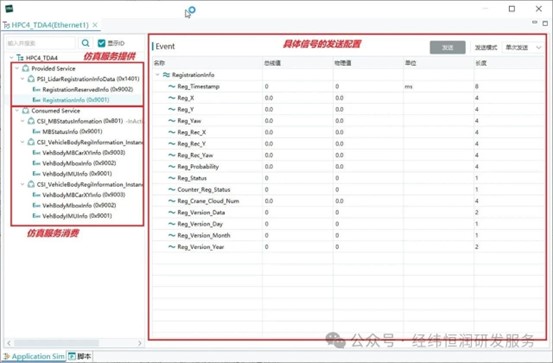Image resolution: width=553 pixels, height=363 pixels.
Task: Click the tree panel horizontal scrollbar
Action: click(x=56, y=343)
